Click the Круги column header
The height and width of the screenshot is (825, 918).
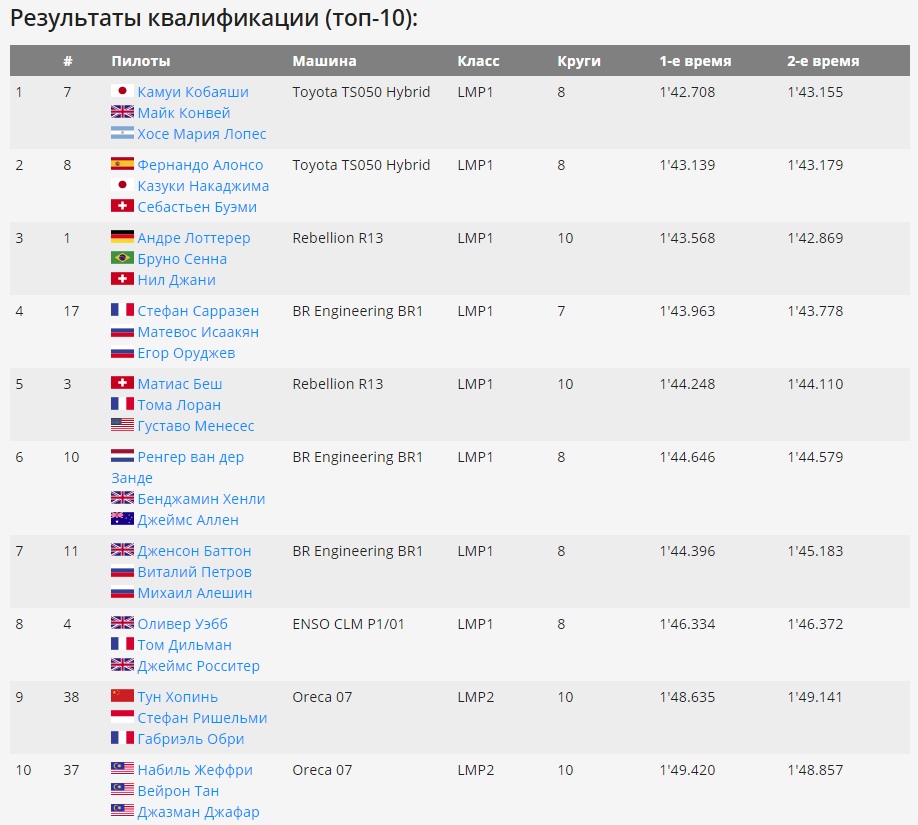click(x=579, y=61)
